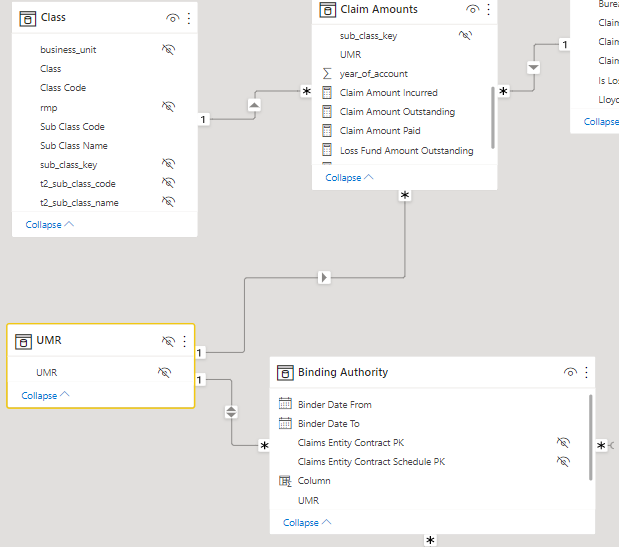Click measure icon next to Claim Amount Paid
The height and width of the screenshot is (547, 619).
point(327,131)
